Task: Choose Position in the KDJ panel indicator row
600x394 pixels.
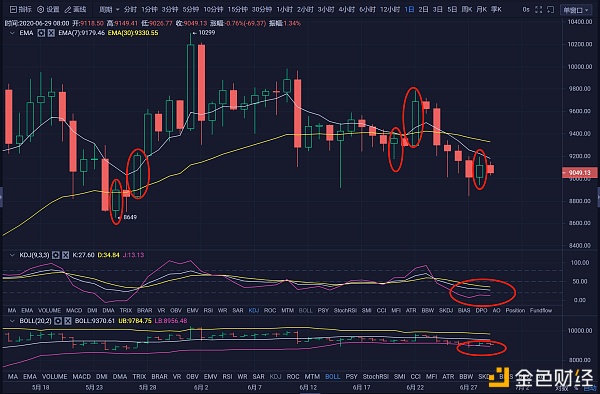Action: (x=515, y=310)
